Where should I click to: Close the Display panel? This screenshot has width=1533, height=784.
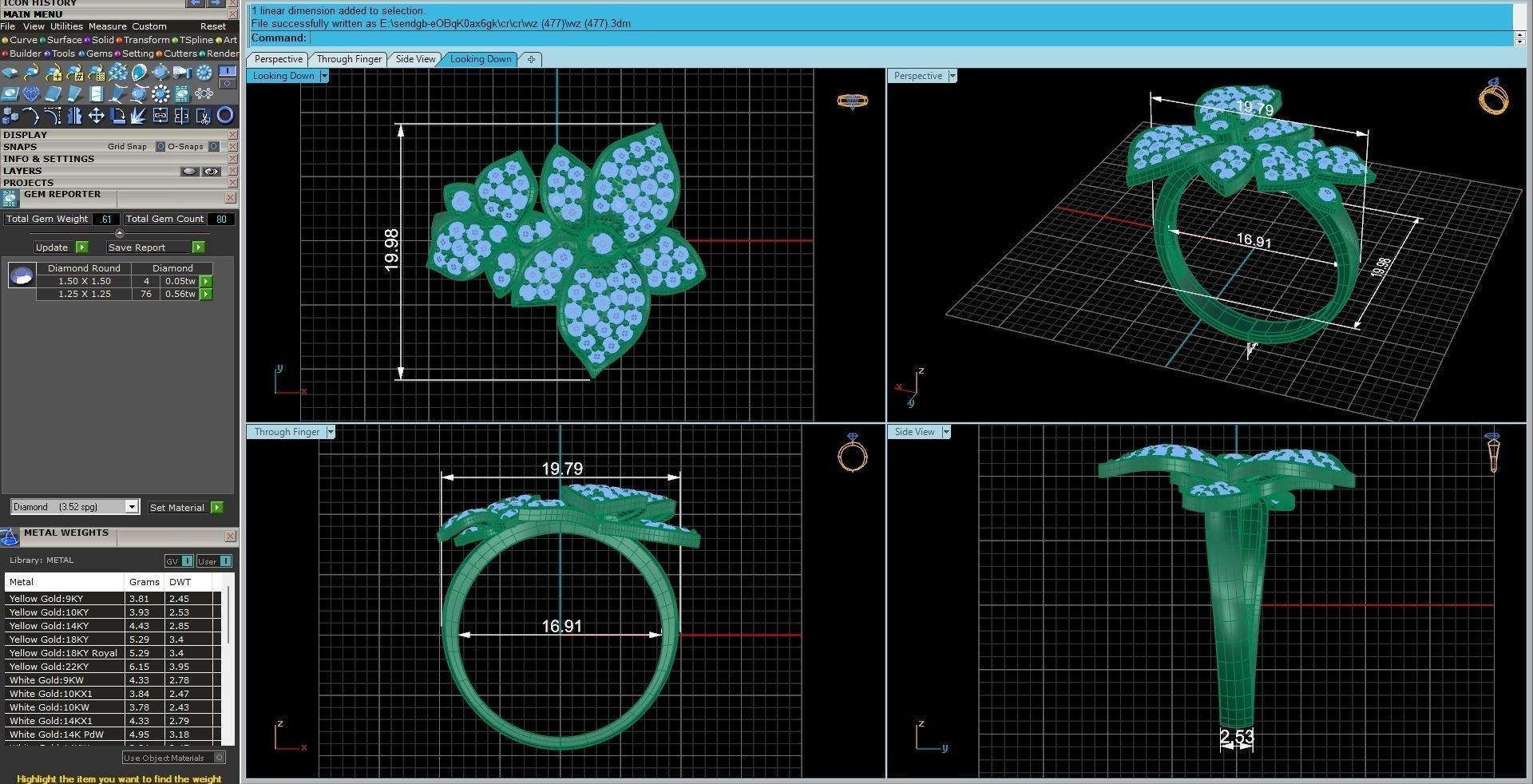pos(232,135)
